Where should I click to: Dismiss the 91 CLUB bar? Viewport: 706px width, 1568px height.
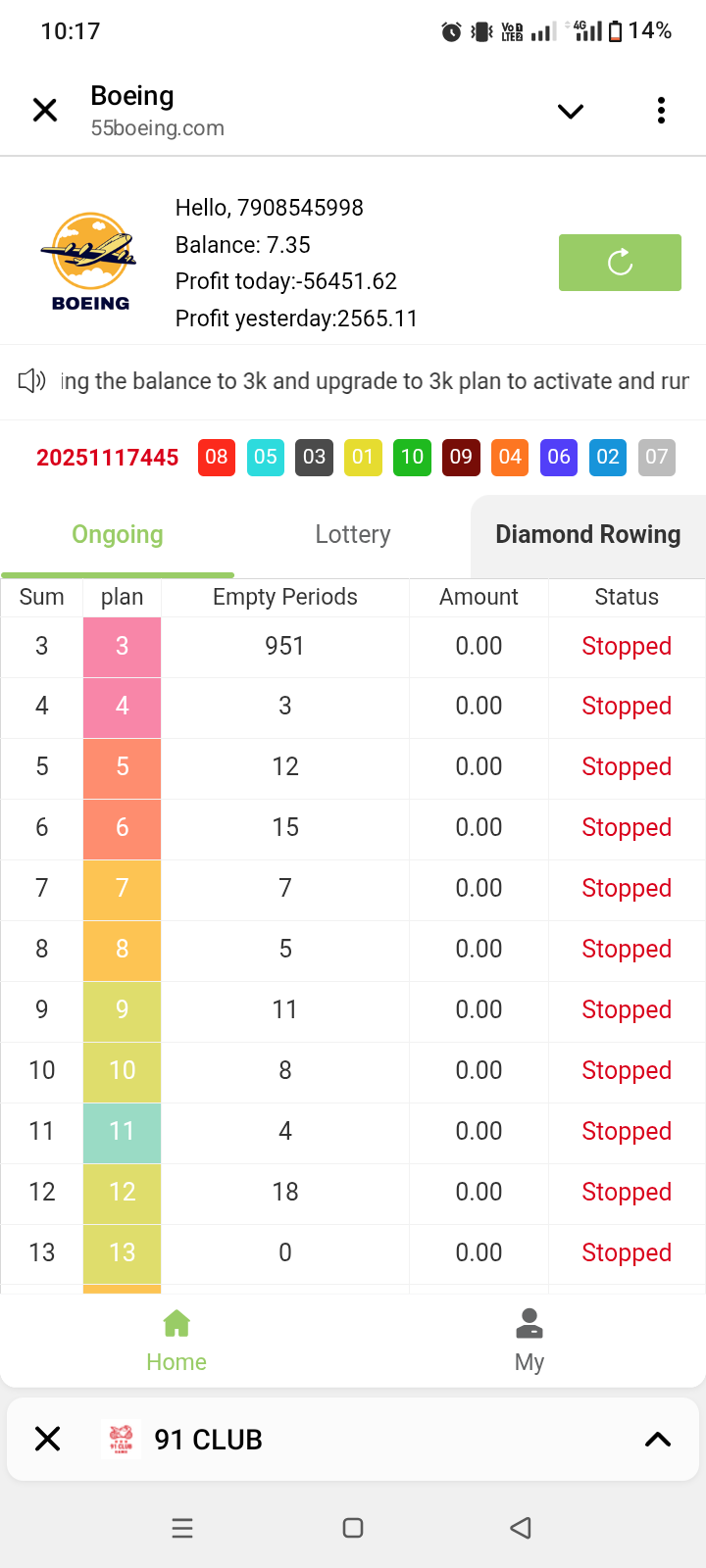click(x=47, y=1439)
